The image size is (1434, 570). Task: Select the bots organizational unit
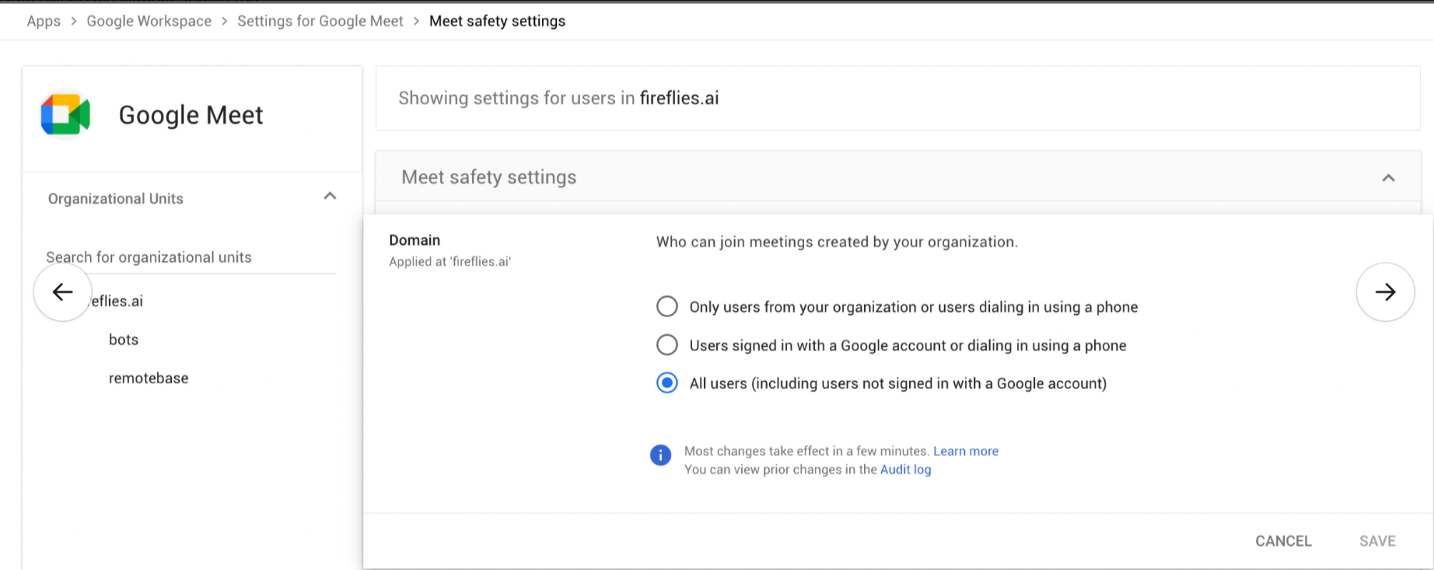[x=124, y=340]
